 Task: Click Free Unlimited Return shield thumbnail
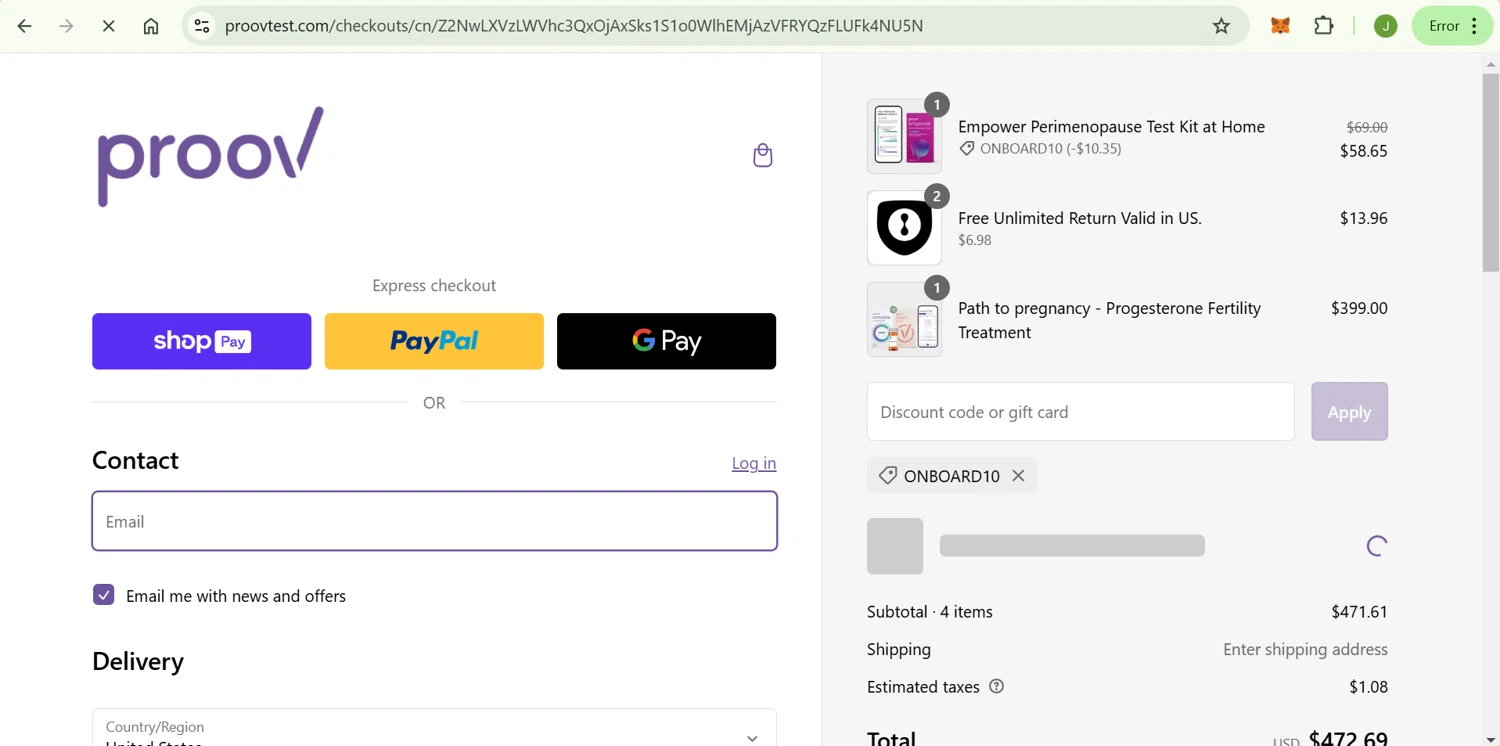pyautogui.click(x=904, y=228)
